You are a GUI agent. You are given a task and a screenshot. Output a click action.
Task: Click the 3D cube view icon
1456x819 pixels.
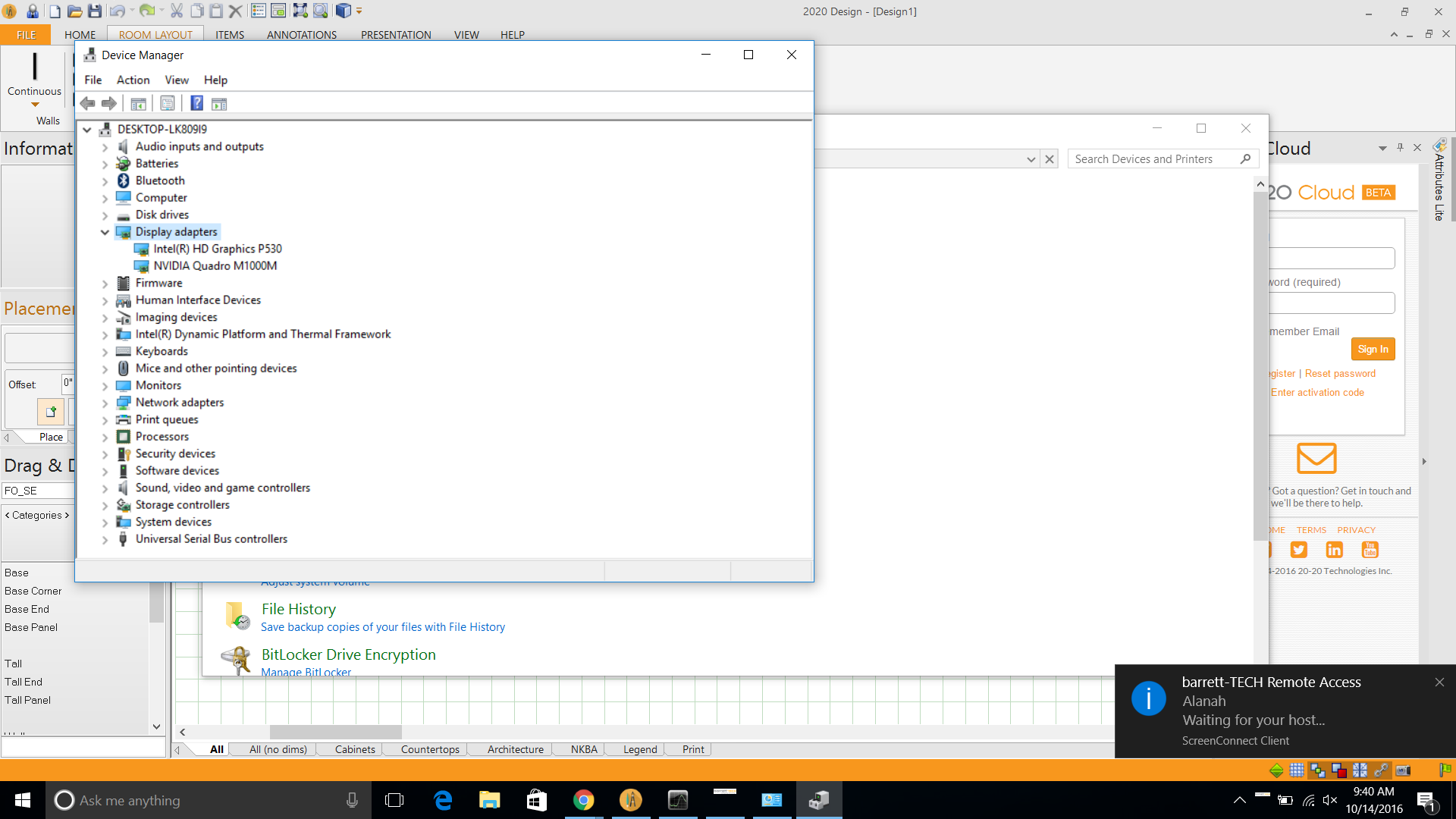343,11
